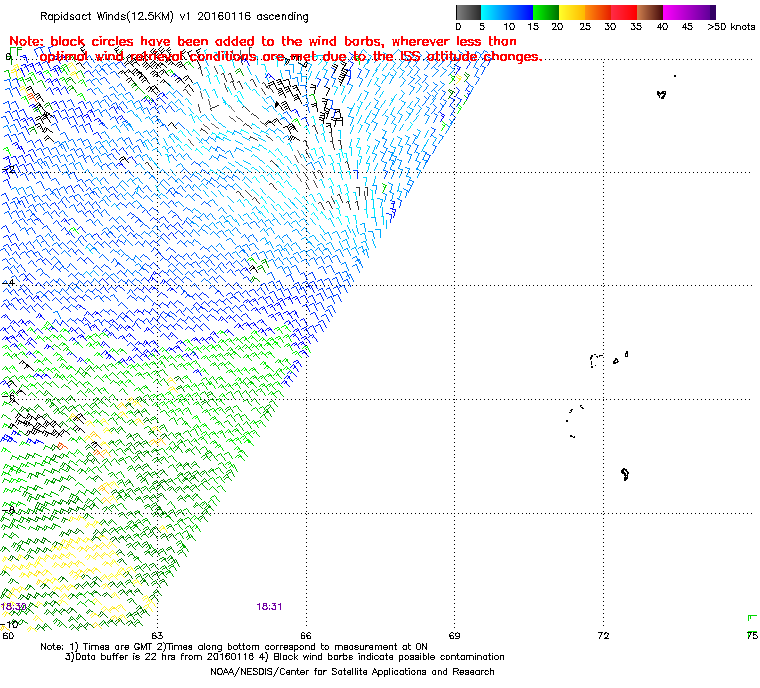Click the red note about black circles
760x688 pixels.
click(x=275, y=49)
